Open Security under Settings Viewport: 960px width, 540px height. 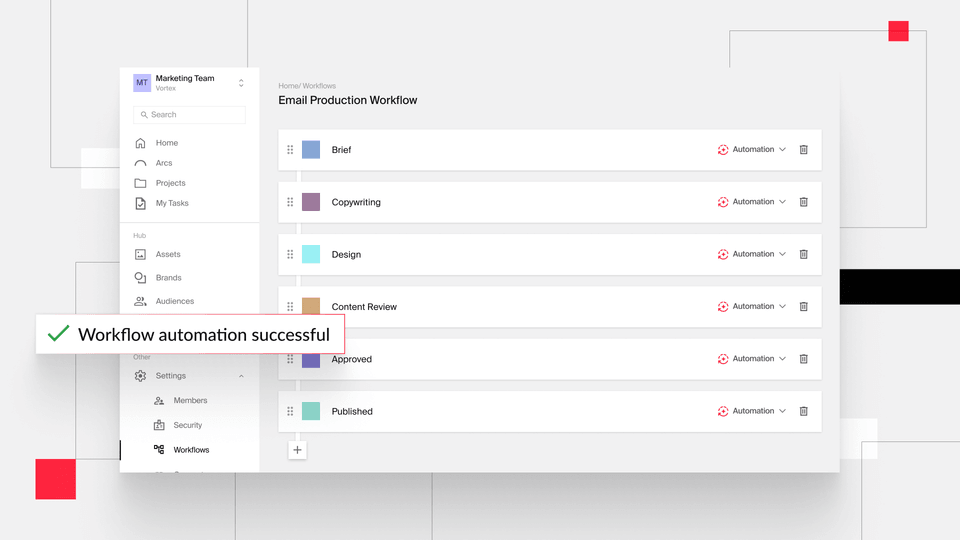pos(187,425)
